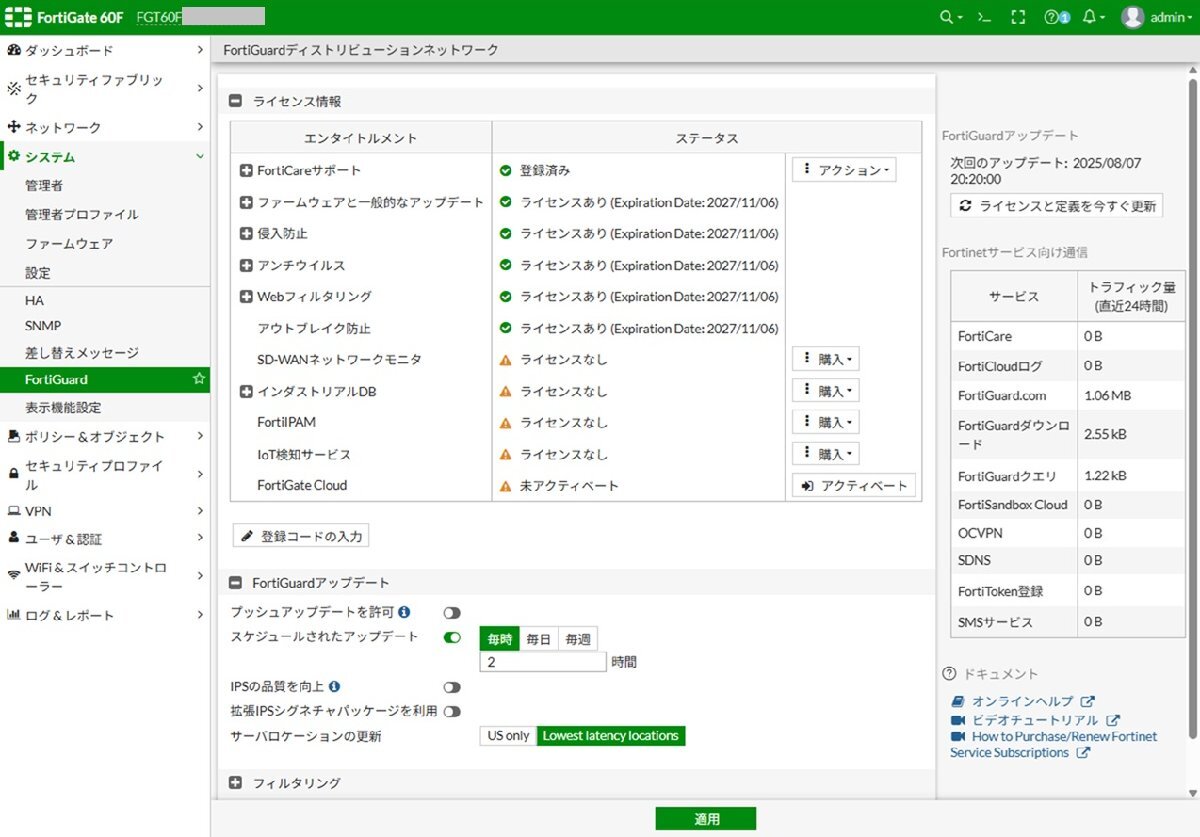Expand ファームウェアと一般的なアップデート row
The width and height of the screenshot is (1200, 837).
pos(246,203)
